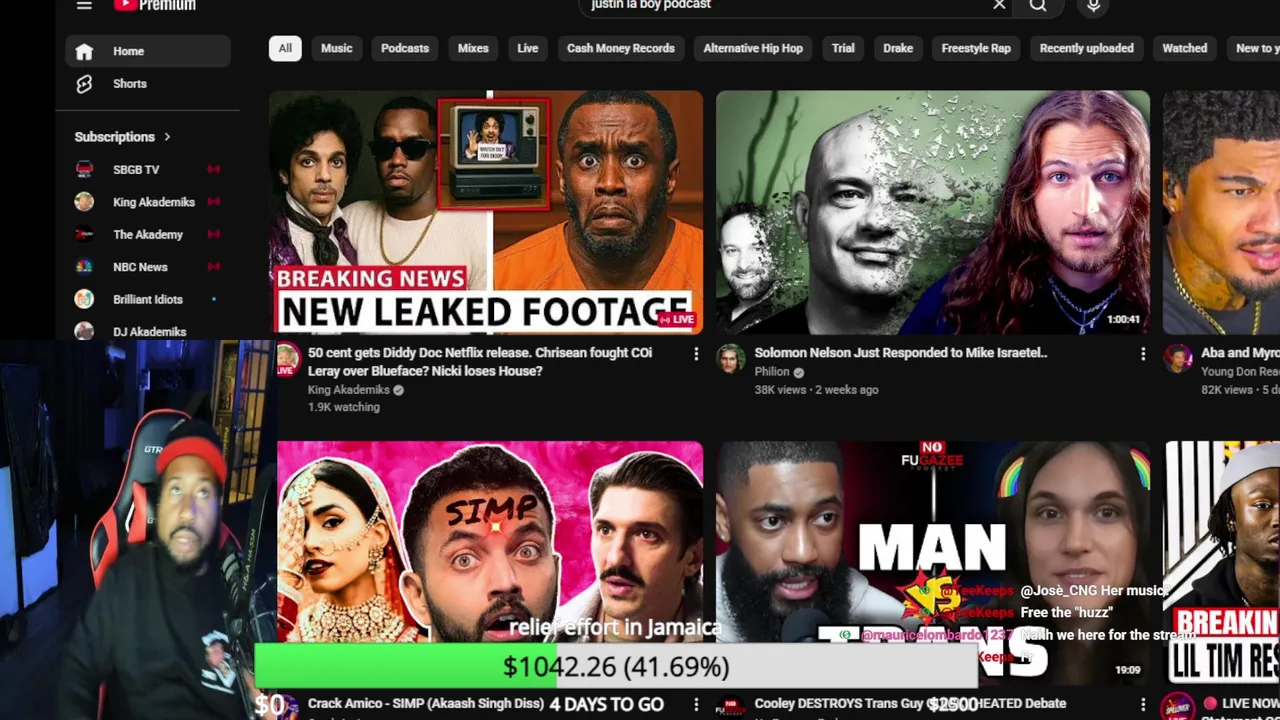The height and width of the screenshot is (720, 1280).
Task: Open more options for Solomon Nelson video
Action: tap(1143, 354)
